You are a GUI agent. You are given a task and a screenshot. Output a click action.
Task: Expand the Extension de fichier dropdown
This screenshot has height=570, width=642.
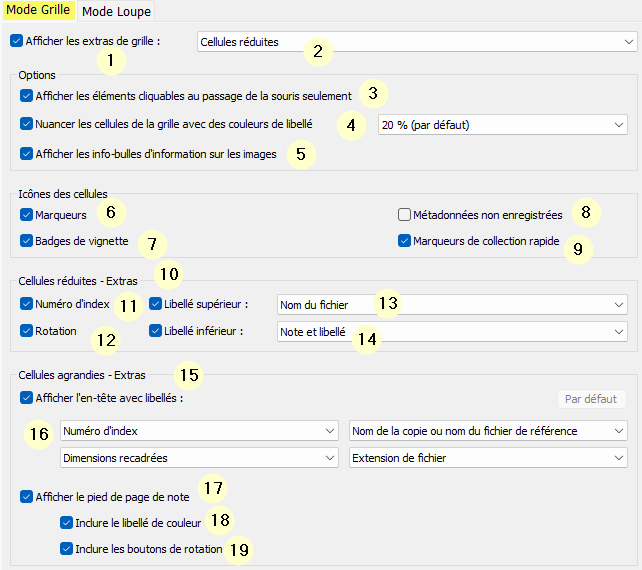(x=488, y=458)
